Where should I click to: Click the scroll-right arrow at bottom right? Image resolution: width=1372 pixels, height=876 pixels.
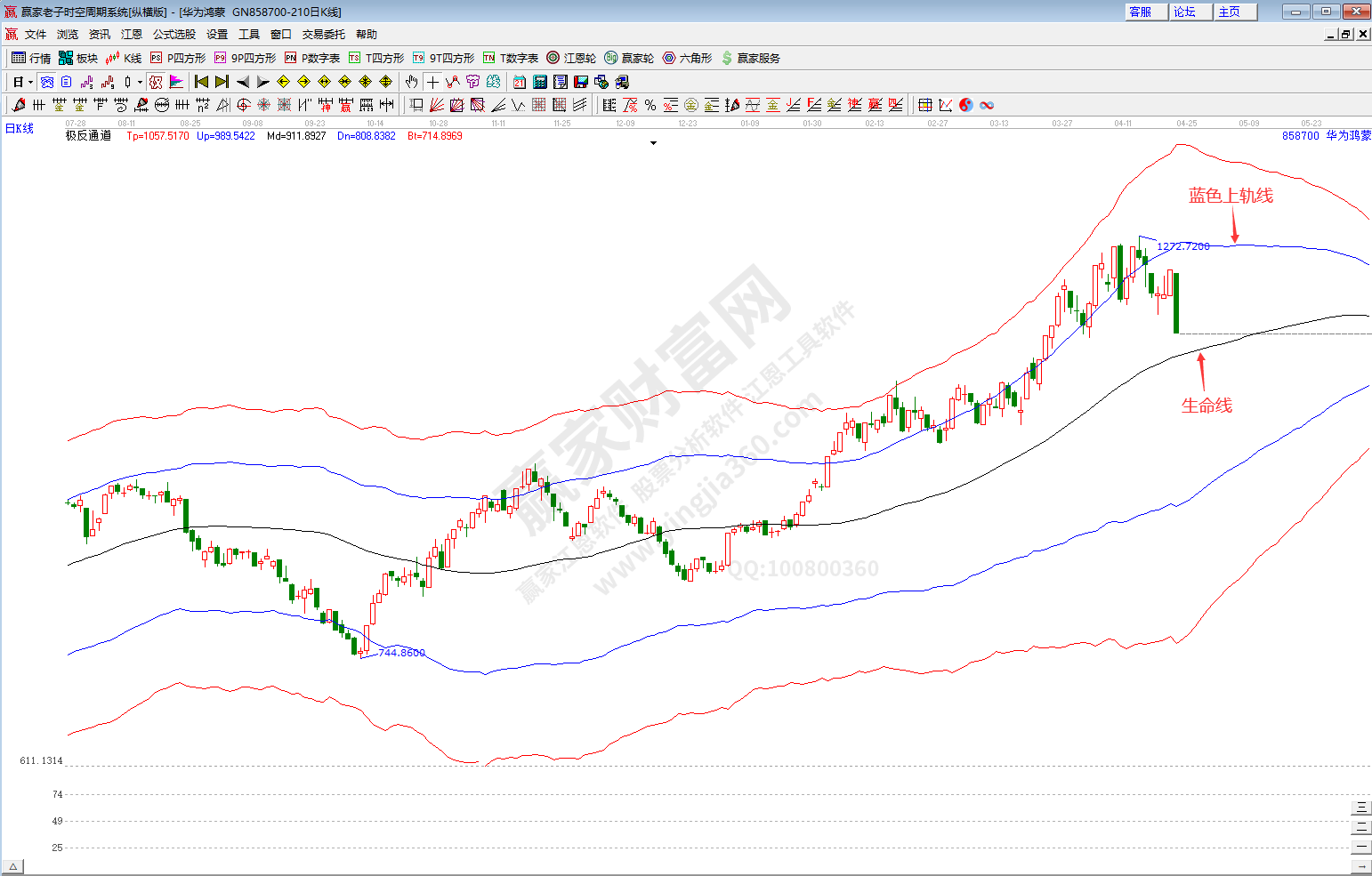point(1360,866)
